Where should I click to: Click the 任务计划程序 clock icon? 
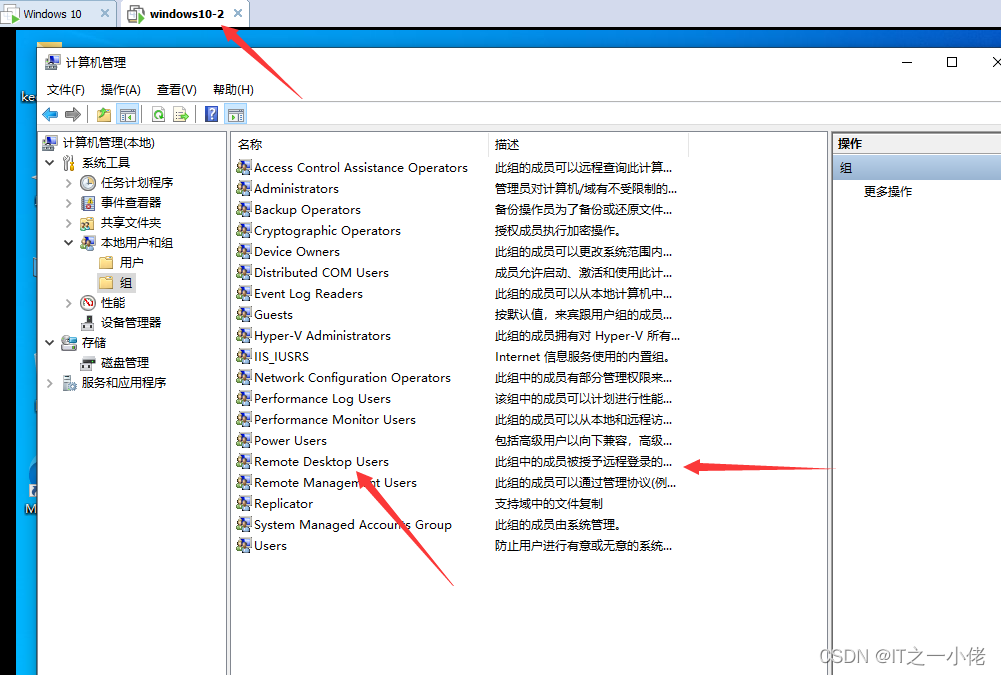point(88,183)
